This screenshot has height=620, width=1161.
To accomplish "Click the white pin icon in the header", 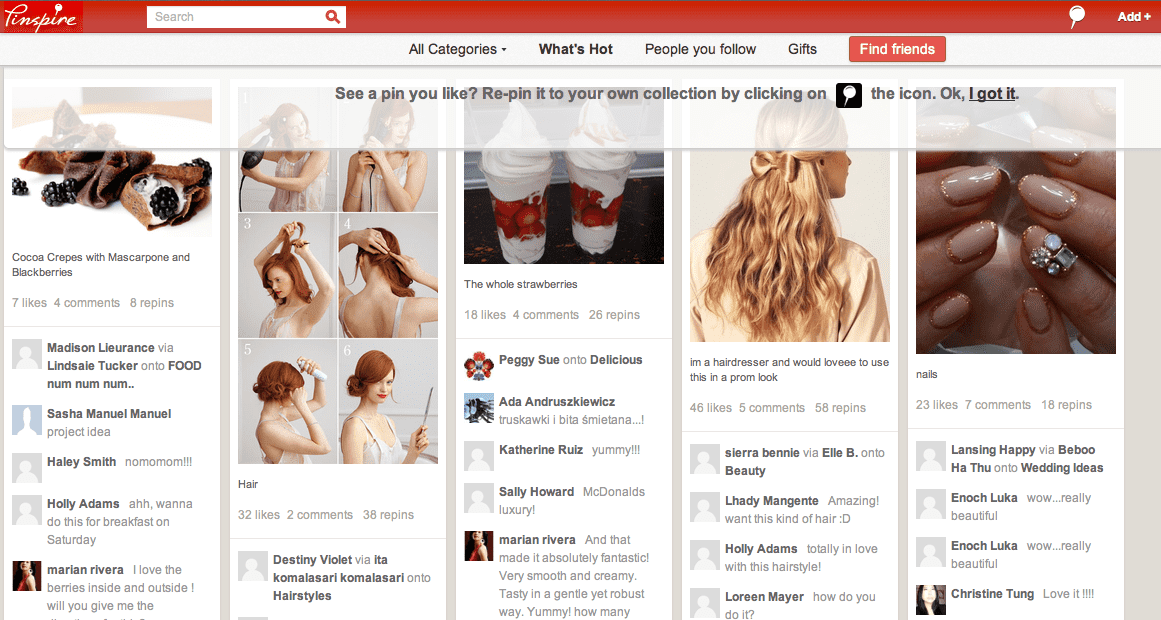I will click(x=1077, y=16).
